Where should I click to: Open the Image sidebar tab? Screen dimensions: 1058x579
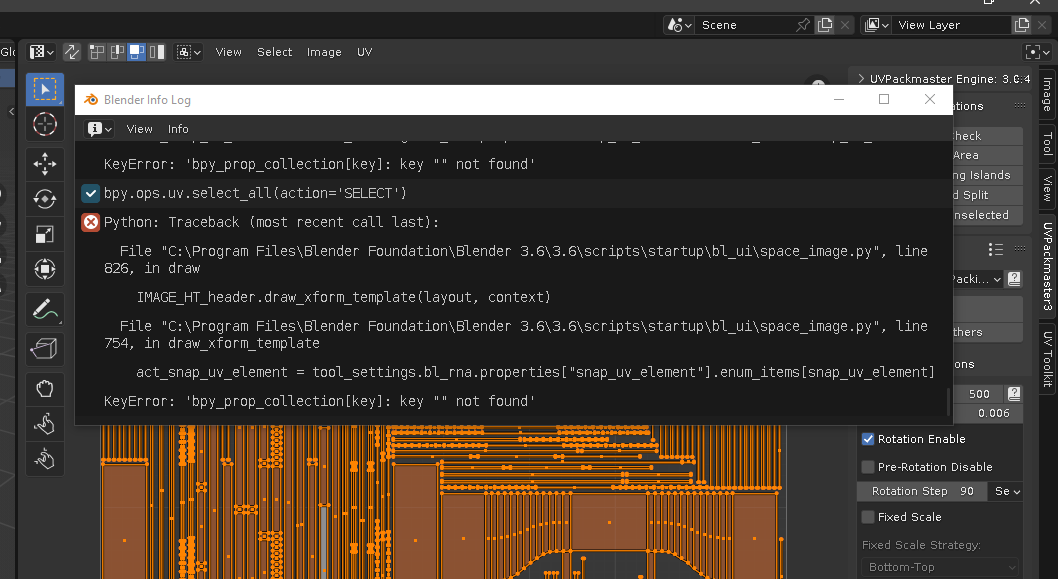1047,93
